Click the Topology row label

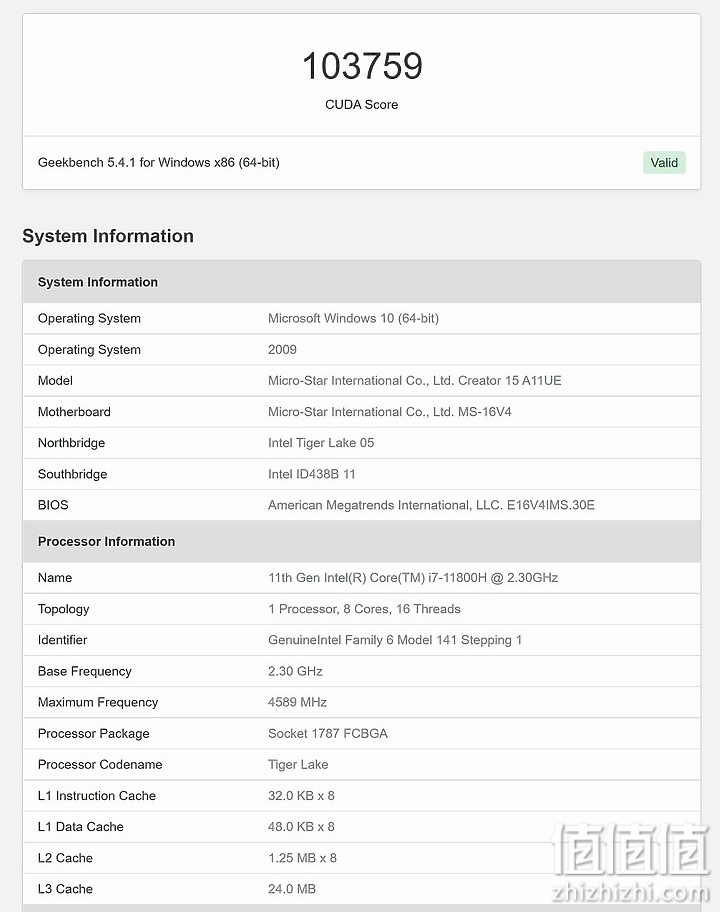click(63, 609)
